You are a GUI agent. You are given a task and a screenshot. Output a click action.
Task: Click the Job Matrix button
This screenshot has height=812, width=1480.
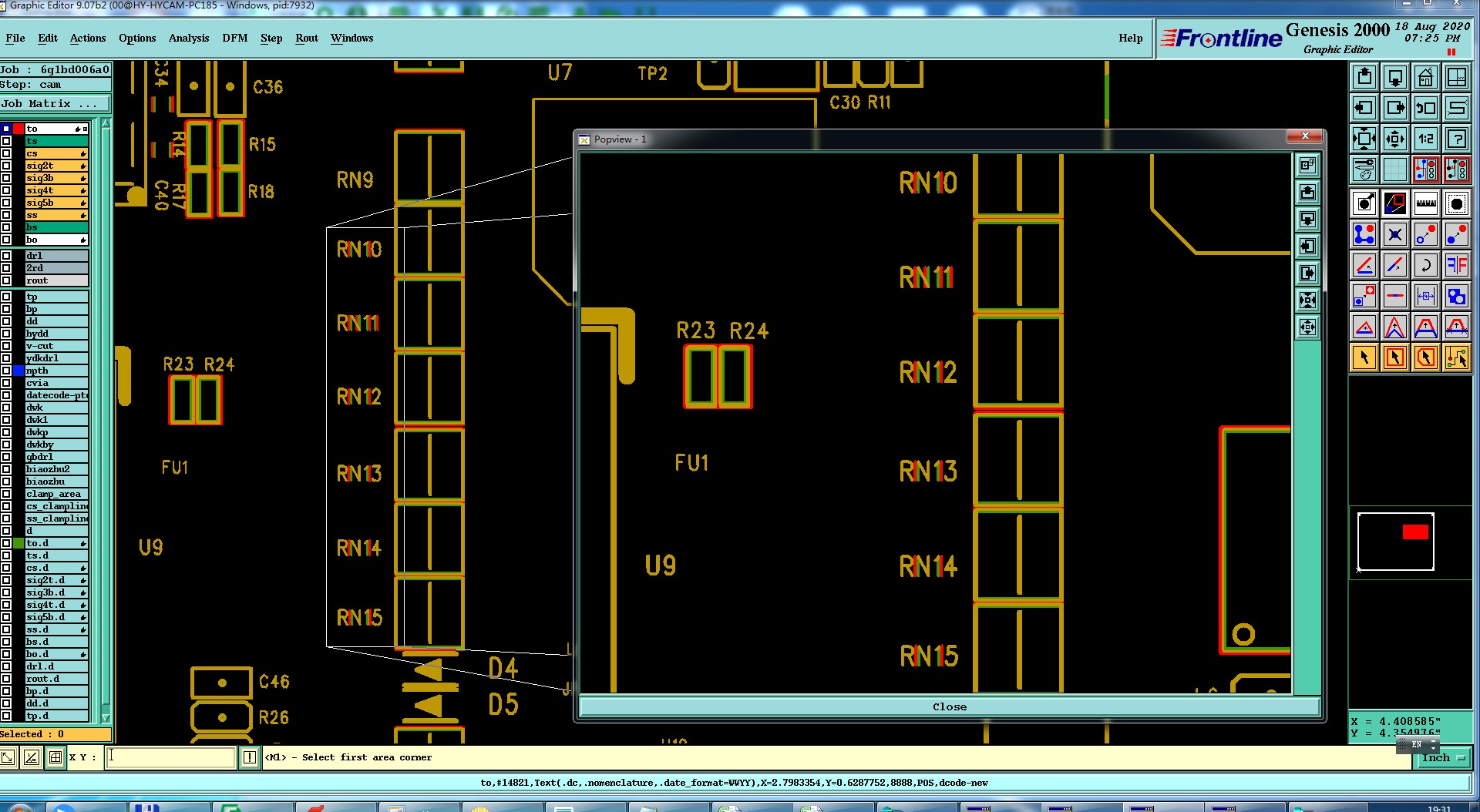[55, 103]
